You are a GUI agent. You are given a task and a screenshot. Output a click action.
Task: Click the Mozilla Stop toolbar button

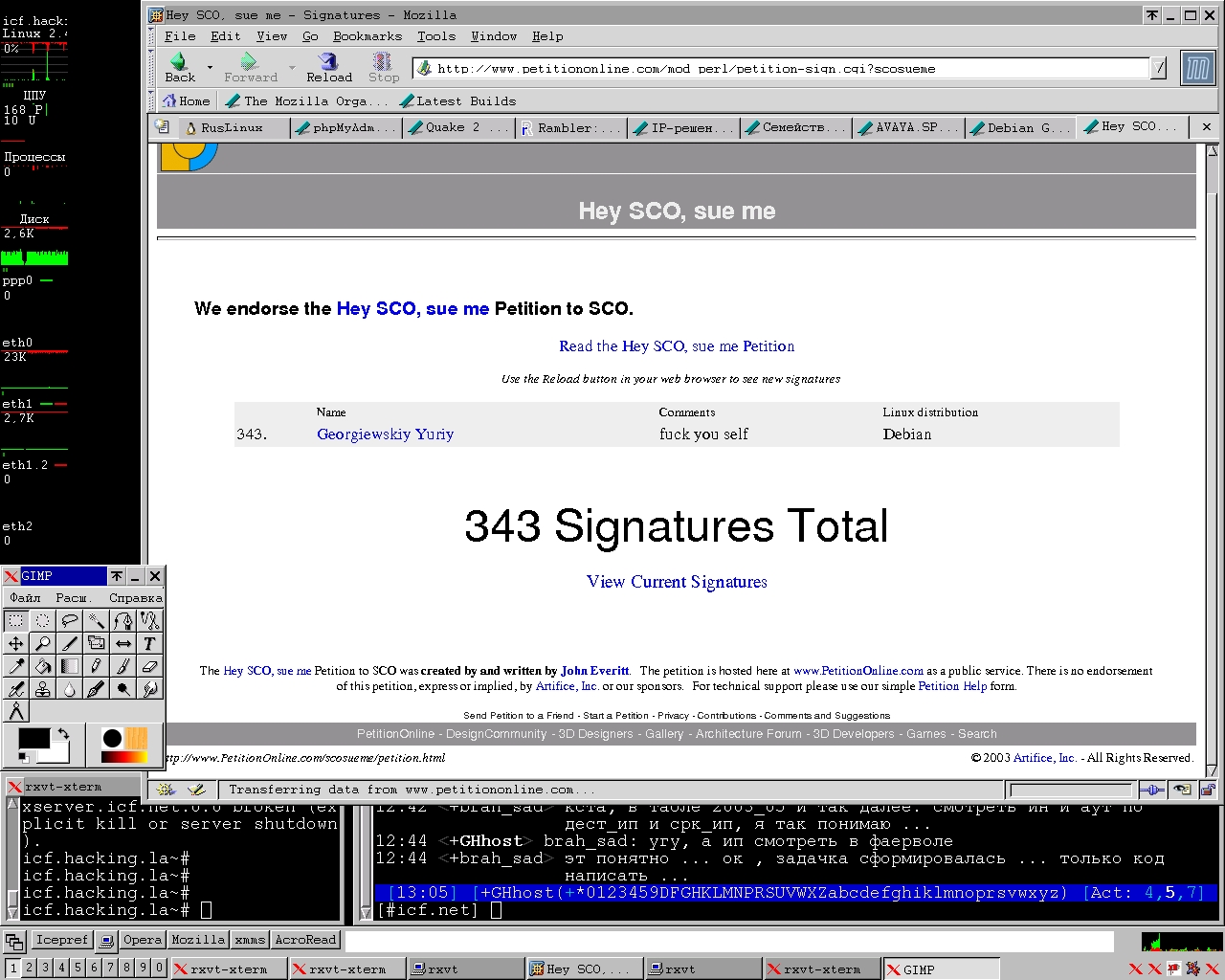(x=384, y=68)
